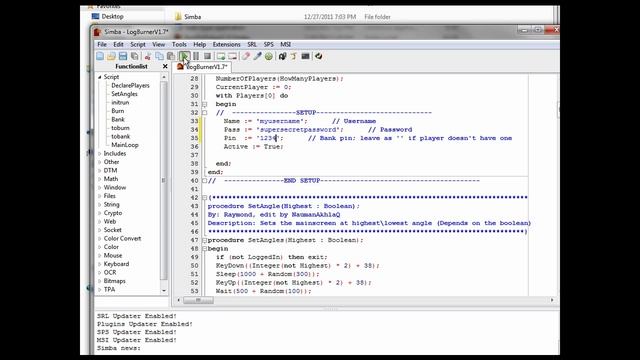Expand the Math tree node

click(100, 179)
